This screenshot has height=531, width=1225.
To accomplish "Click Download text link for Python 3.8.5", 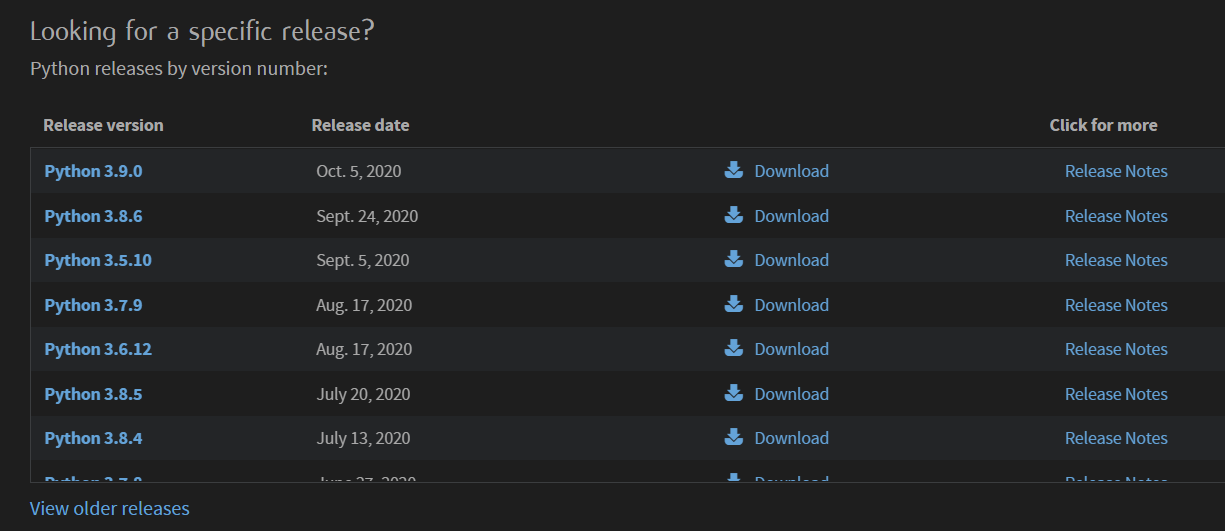I will point(792,394).
